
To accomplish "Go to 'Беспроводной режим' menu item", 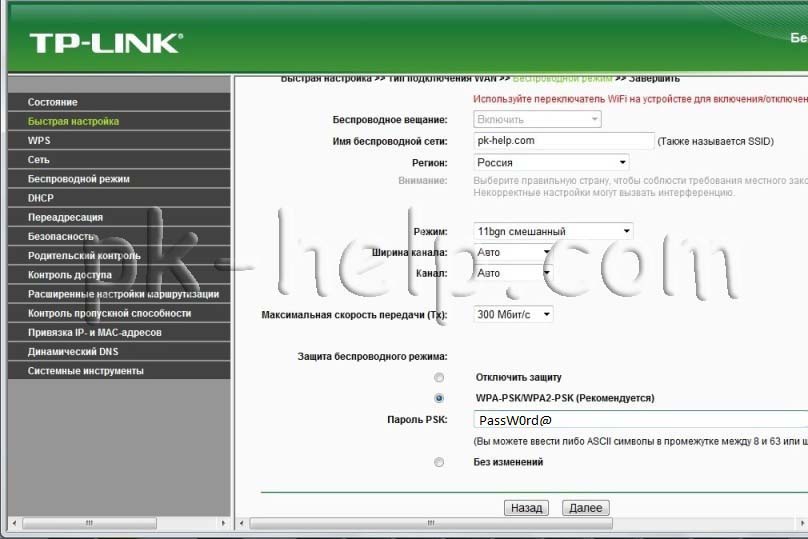I will pos(78,179).
